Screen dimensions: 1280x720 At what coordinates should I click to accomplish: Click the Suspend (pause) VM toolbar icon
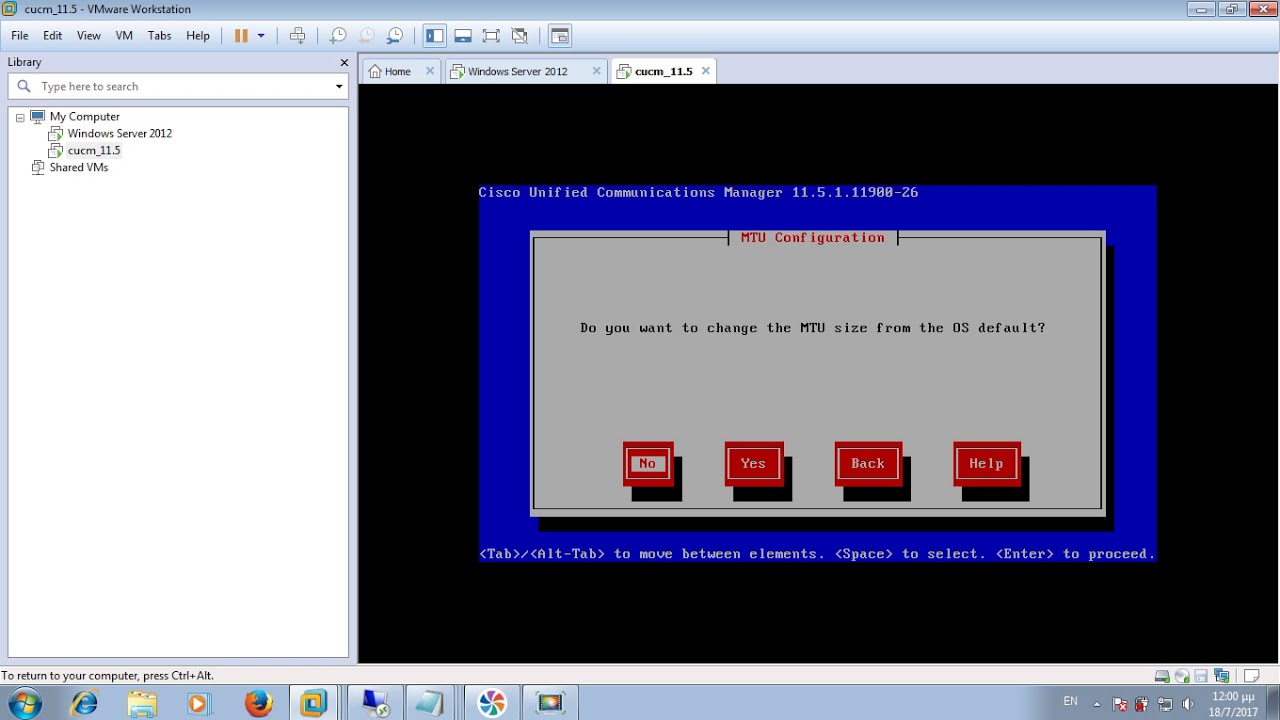click(241, 35)
